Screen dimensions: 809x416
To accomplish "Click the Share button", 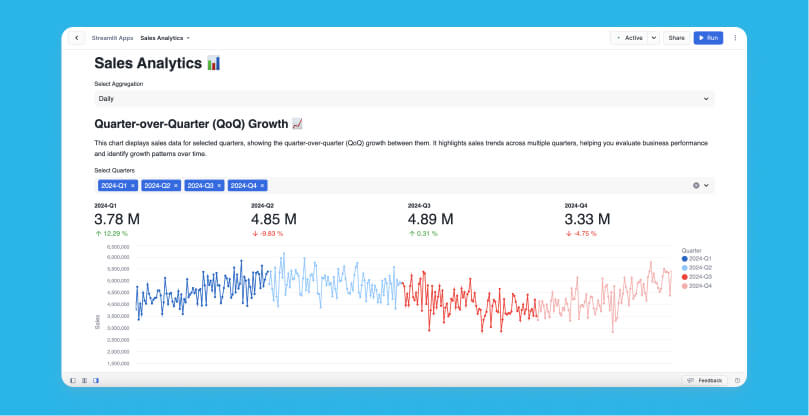I will coord(677,38).
